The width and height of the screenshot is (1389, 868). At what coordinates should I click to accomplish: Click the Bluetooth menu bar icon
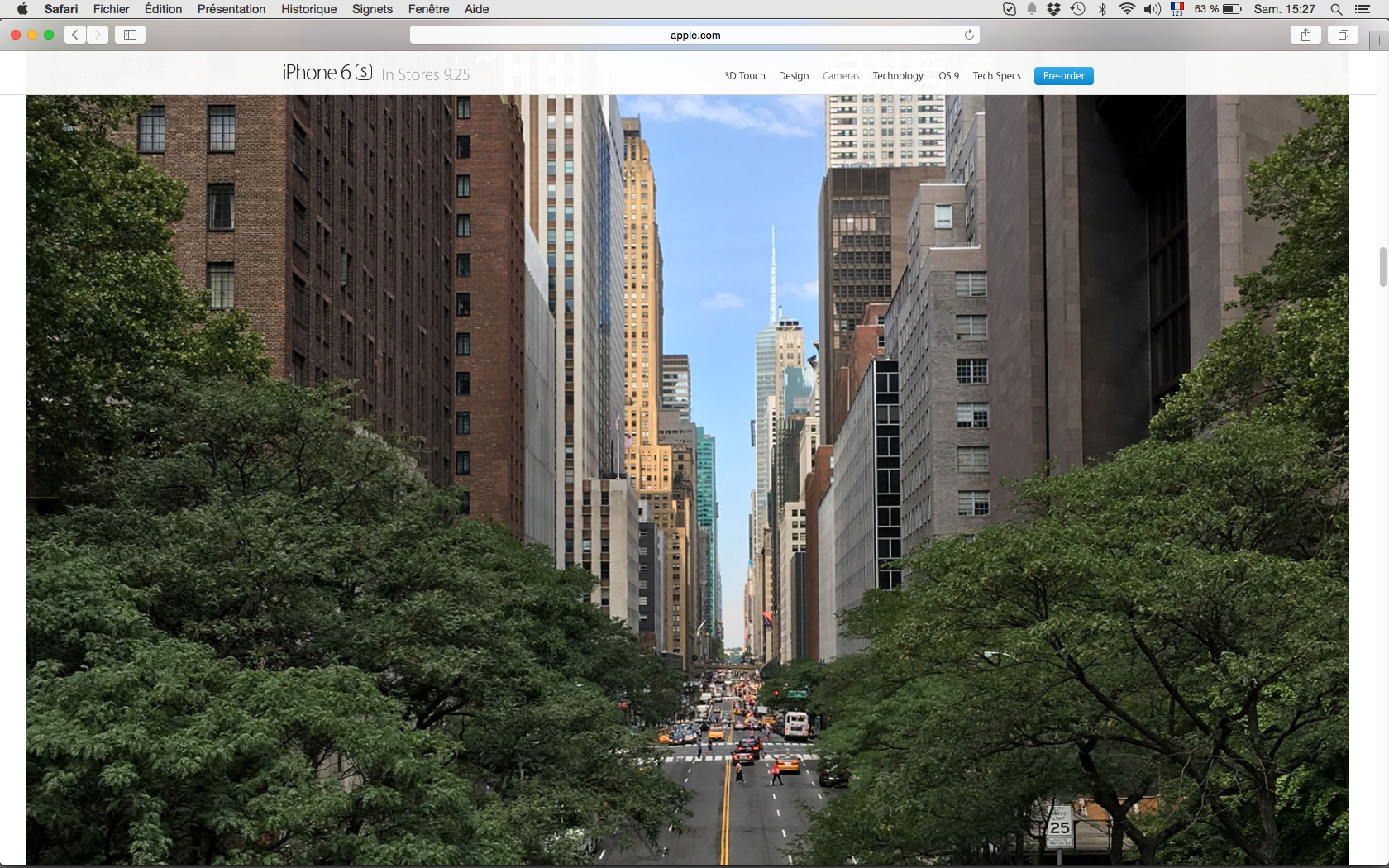(1102, 9)
